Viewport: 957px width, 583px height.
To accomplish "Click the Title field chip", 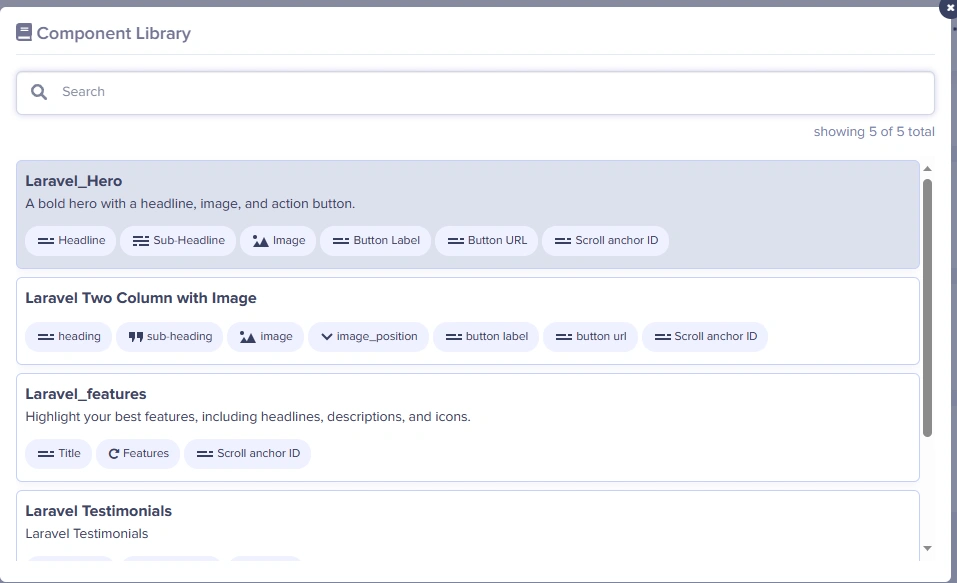I will coord(59,454).
